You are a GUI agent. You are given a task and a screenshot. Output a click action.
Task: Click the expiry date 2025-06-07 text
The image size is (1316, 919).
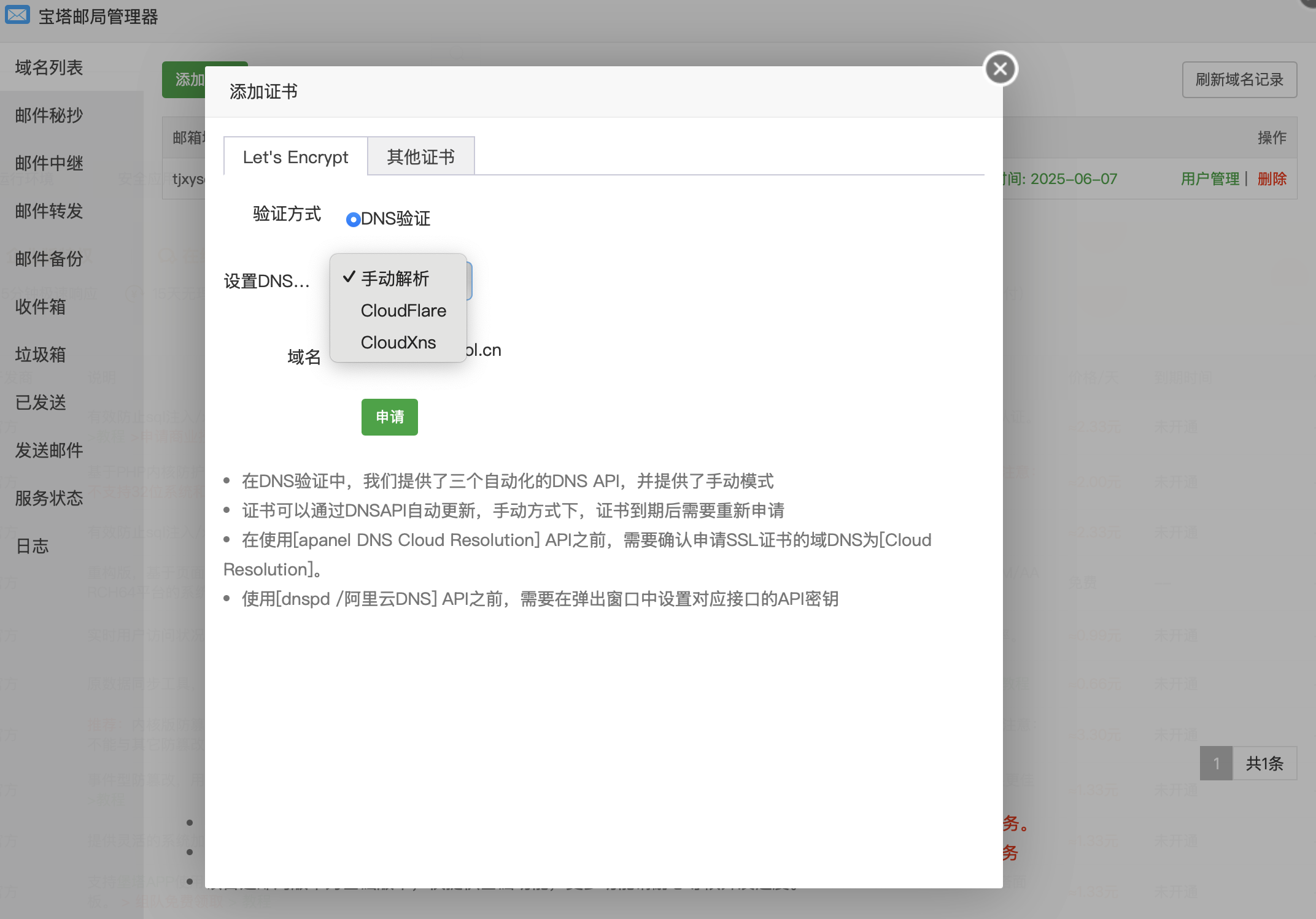pos(1074,179)
